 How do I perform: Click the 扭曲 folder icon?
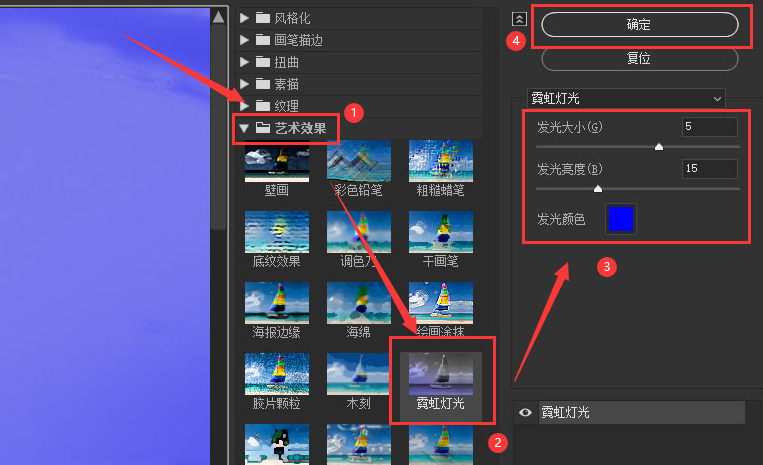coord(263,62)
